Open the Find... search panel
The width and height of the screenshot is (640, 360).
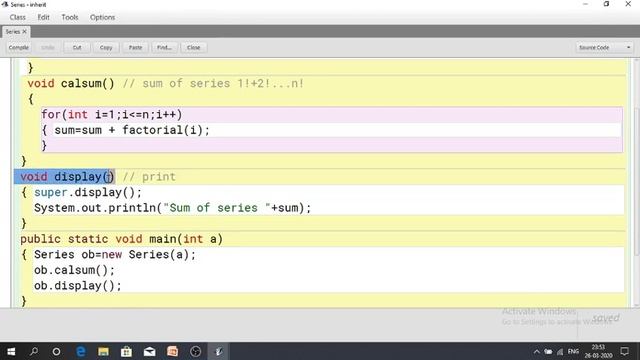[164, 47]
